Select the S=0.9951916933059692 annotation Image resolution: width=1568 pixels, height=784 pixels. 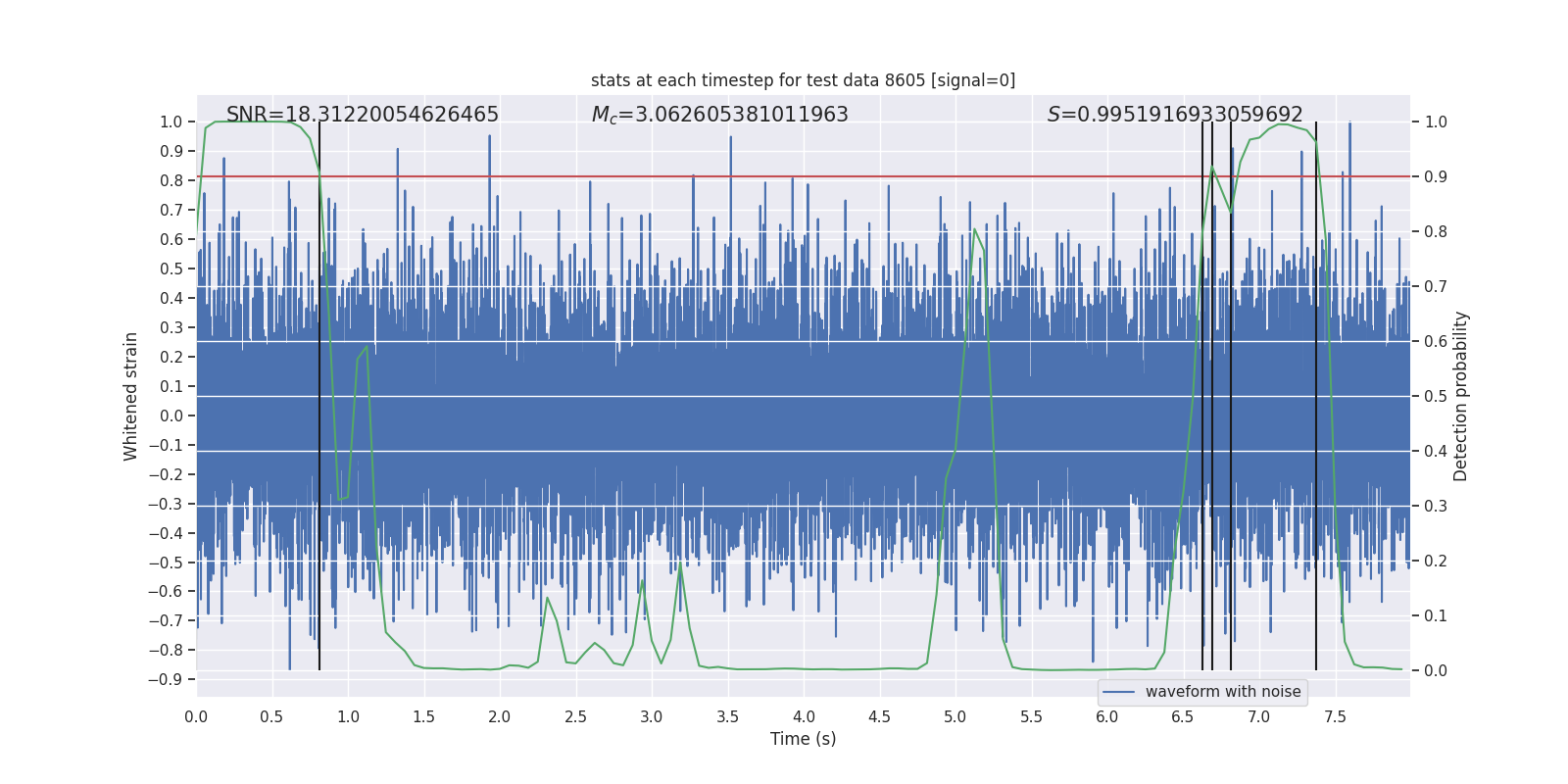(x=1175, y=115)
